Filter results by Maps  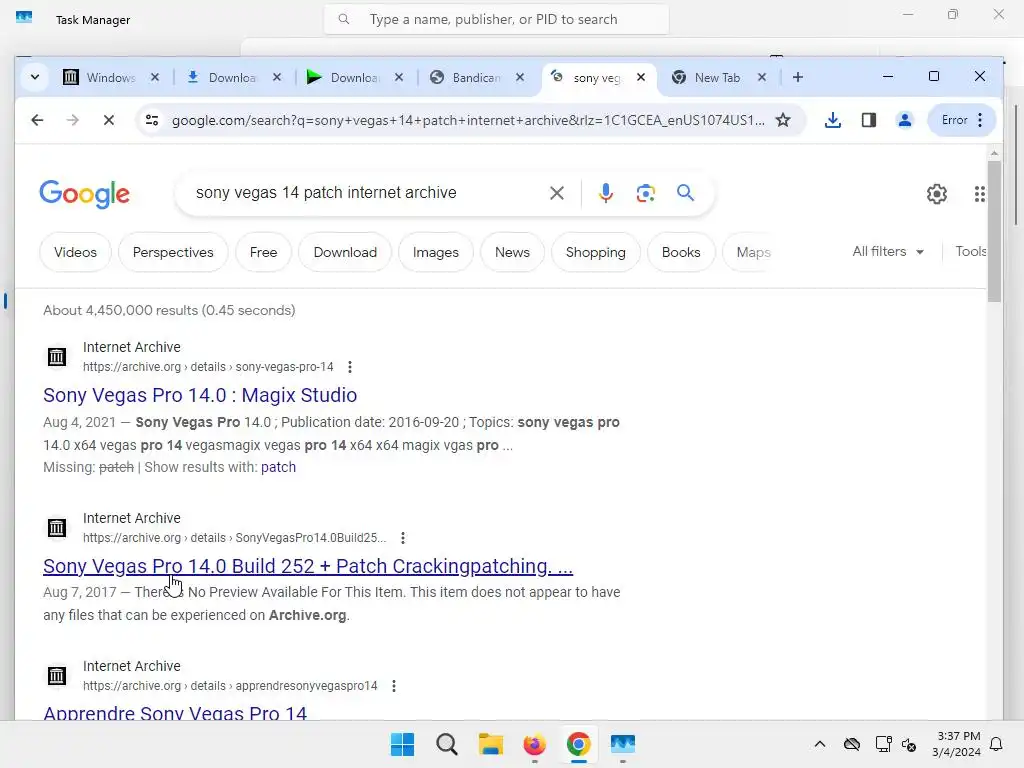point(753,252)
